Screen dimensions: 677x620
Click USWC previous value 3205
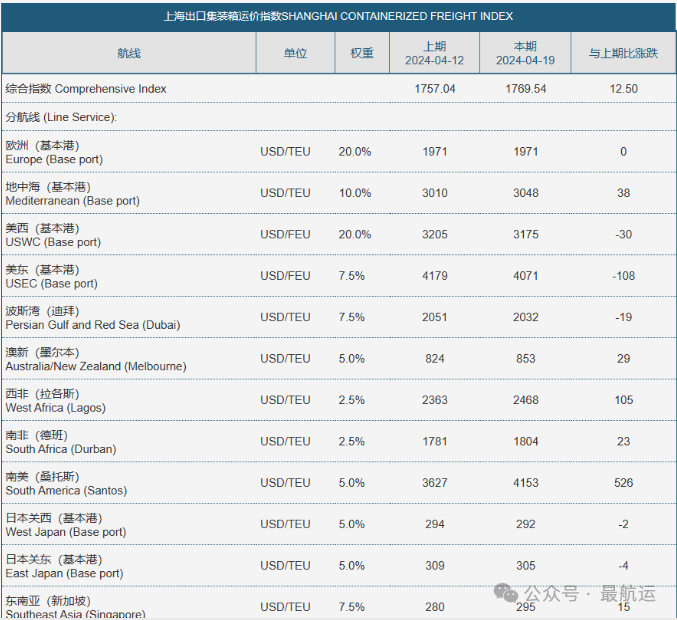[x=435, y=234]
